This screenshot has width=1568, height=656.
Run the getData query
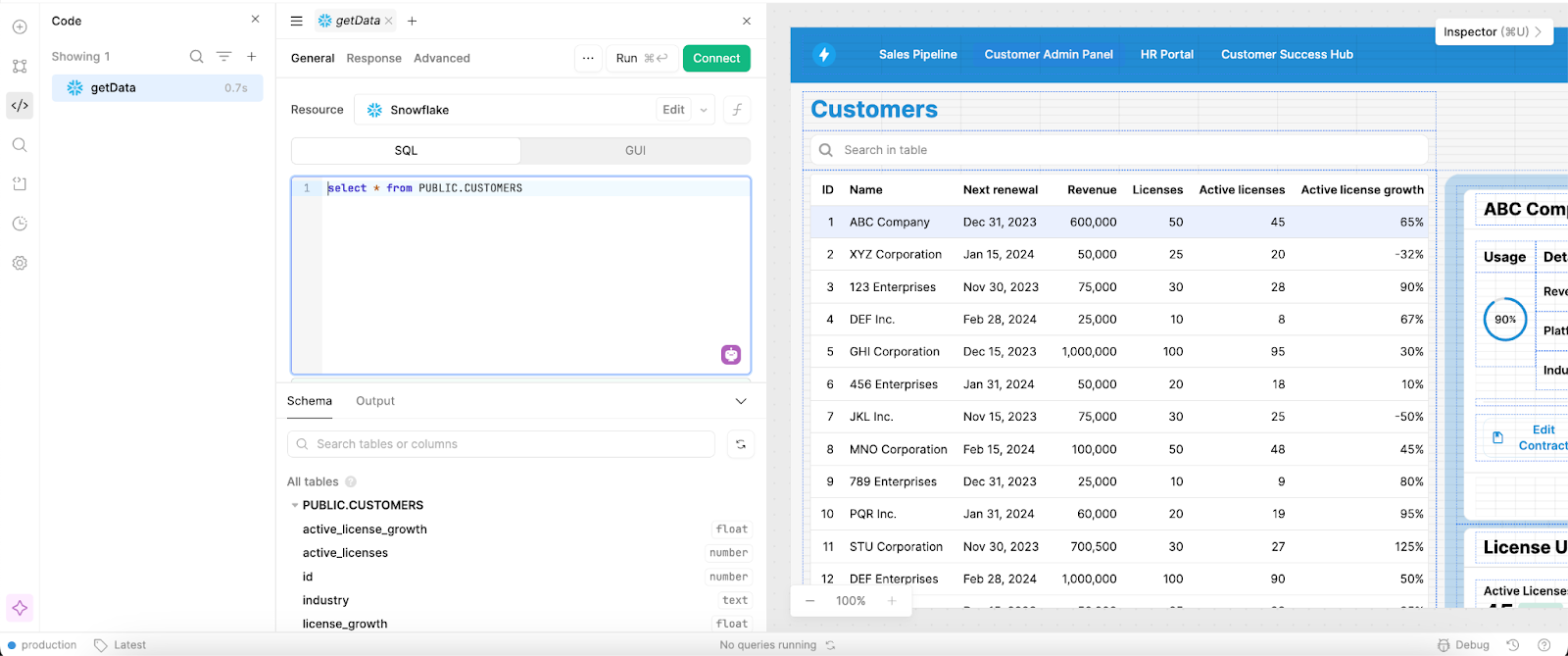tap(642, 58)
